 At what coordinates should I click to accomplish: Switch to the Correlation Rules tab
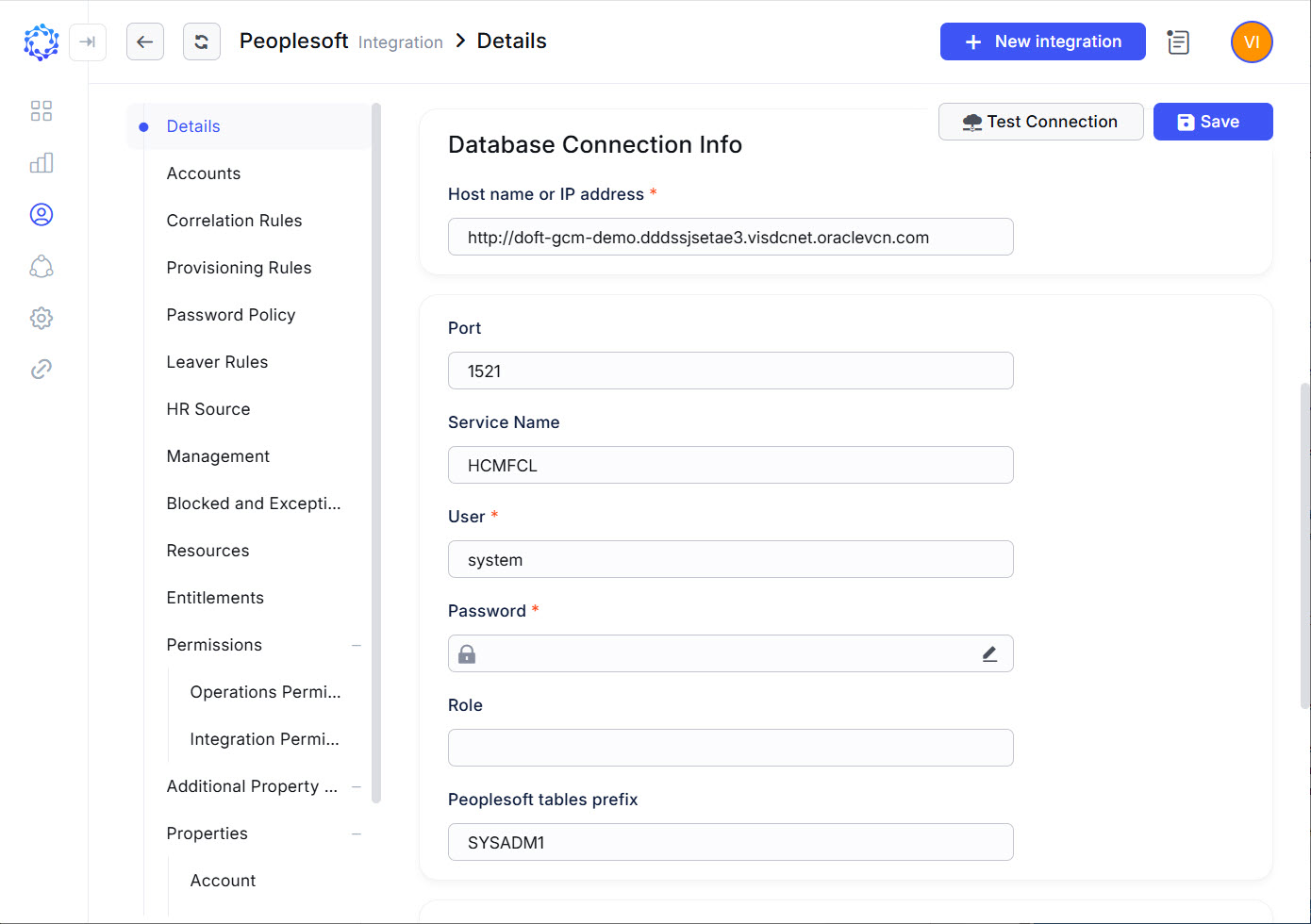[x=234, y=220]
